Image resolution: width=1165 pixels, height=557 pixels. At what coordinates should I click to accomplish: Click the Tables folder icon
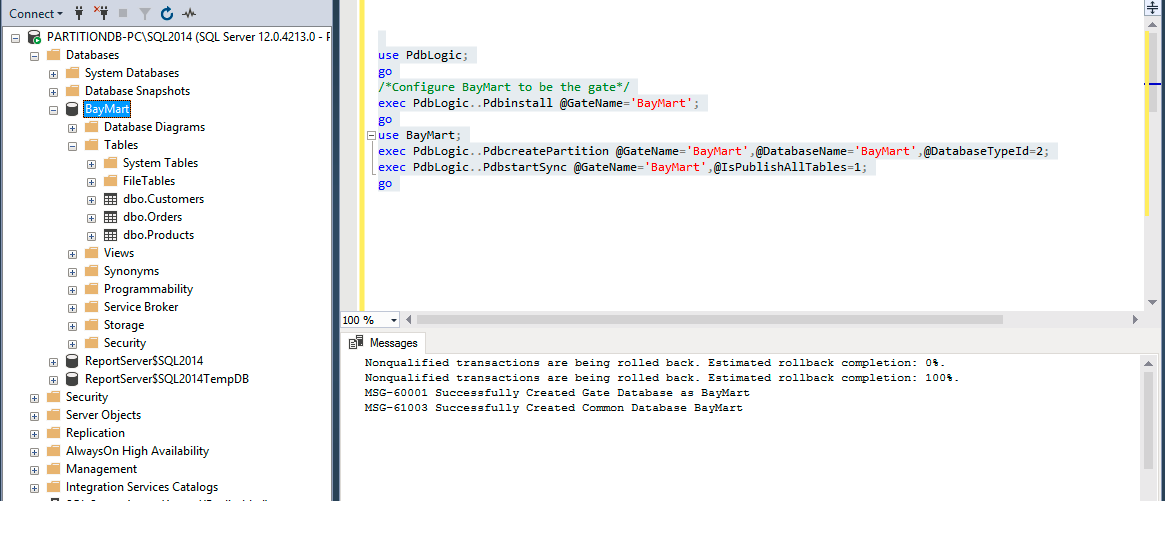point(91,145)
